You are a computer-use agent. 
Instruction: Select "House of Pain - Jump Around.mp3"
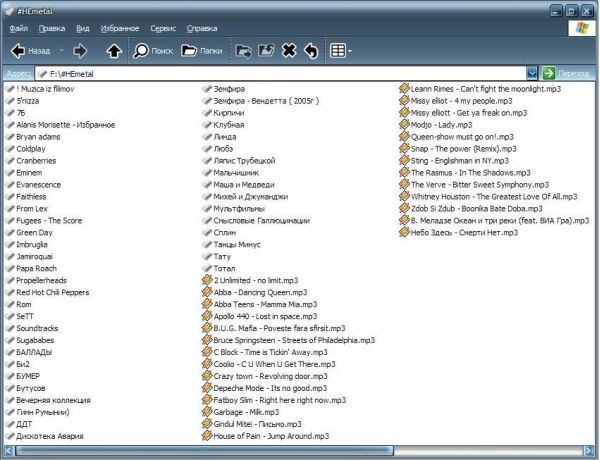pyautogui.click(x=271, y=436)
